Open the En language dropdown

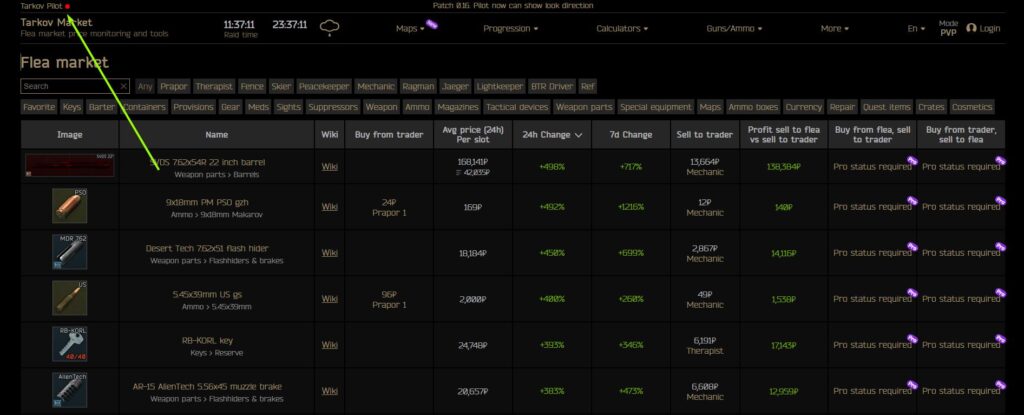[x=916, y=28]
